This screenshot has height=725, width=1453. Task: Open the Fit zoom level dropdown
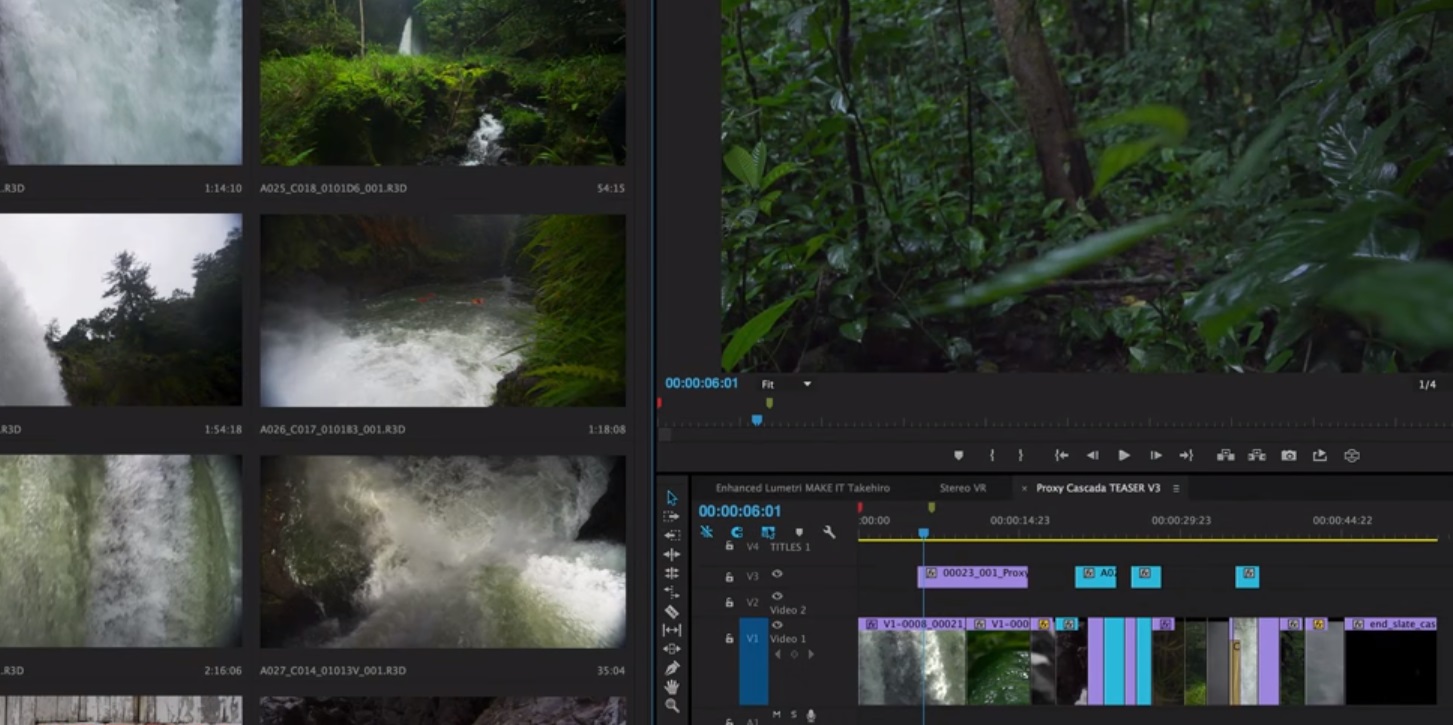tap(787, 384)
